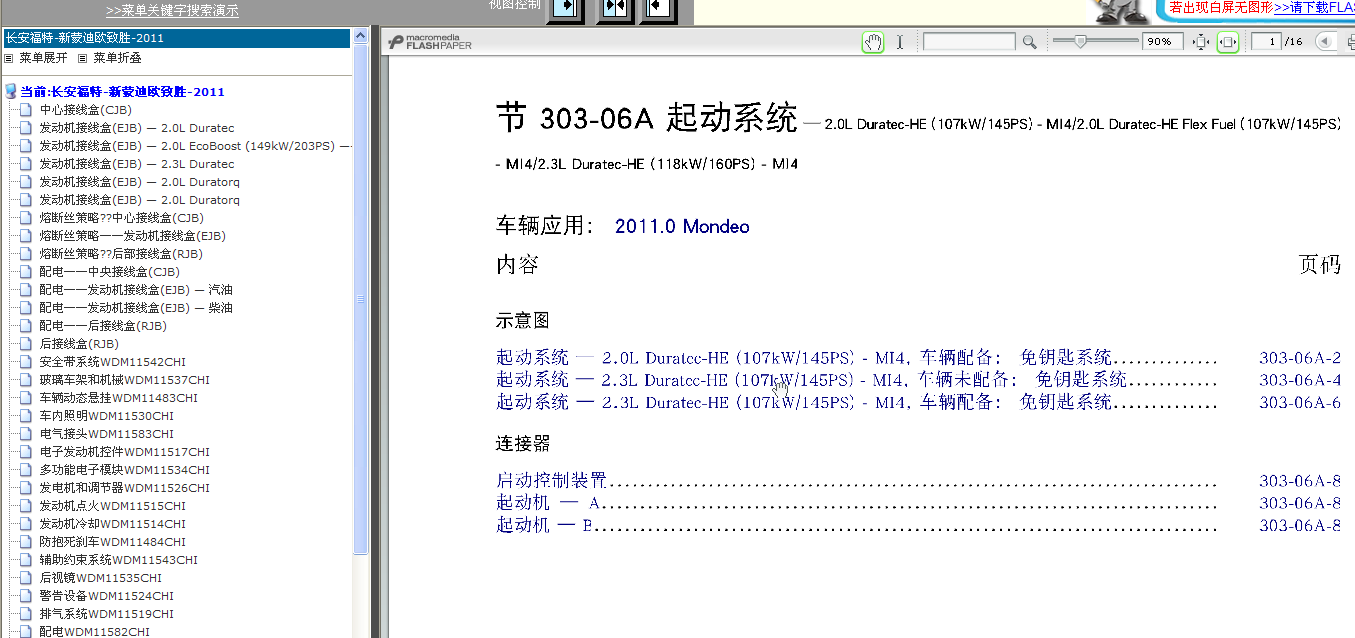
Task: Open 配电——发动机接线盒(EJB) — 柴油
Action: coord(136,308)
